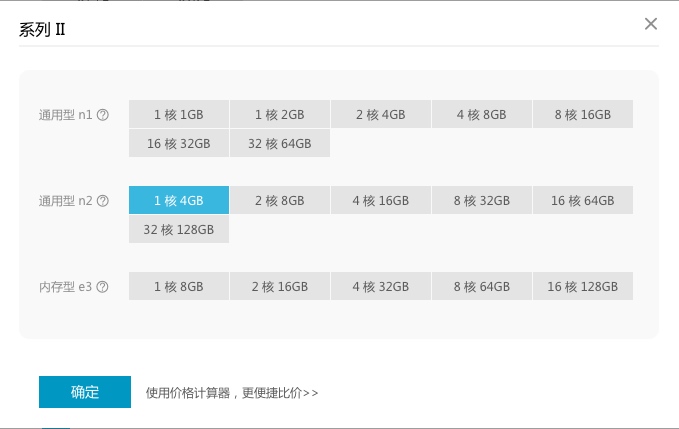Viewport: 679px width, 429px height.
Task: Click help icon next to 通用型 n2
Action: click(103, 201)
